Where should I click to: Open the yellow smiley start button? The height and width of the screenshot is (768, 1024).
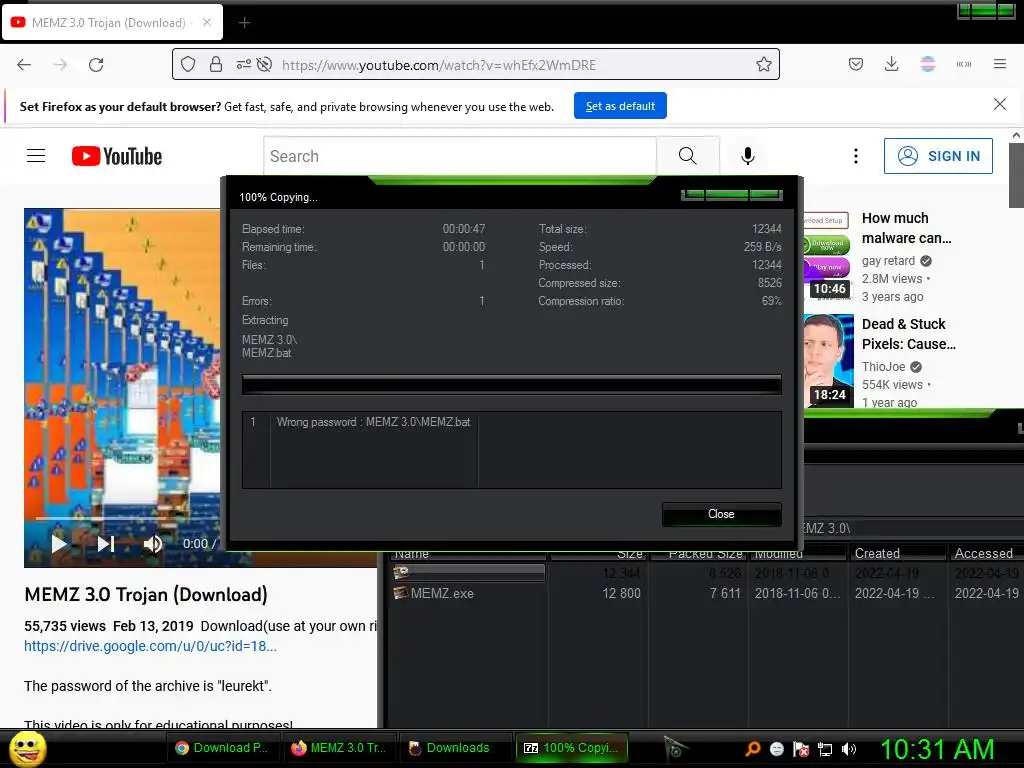27,748
